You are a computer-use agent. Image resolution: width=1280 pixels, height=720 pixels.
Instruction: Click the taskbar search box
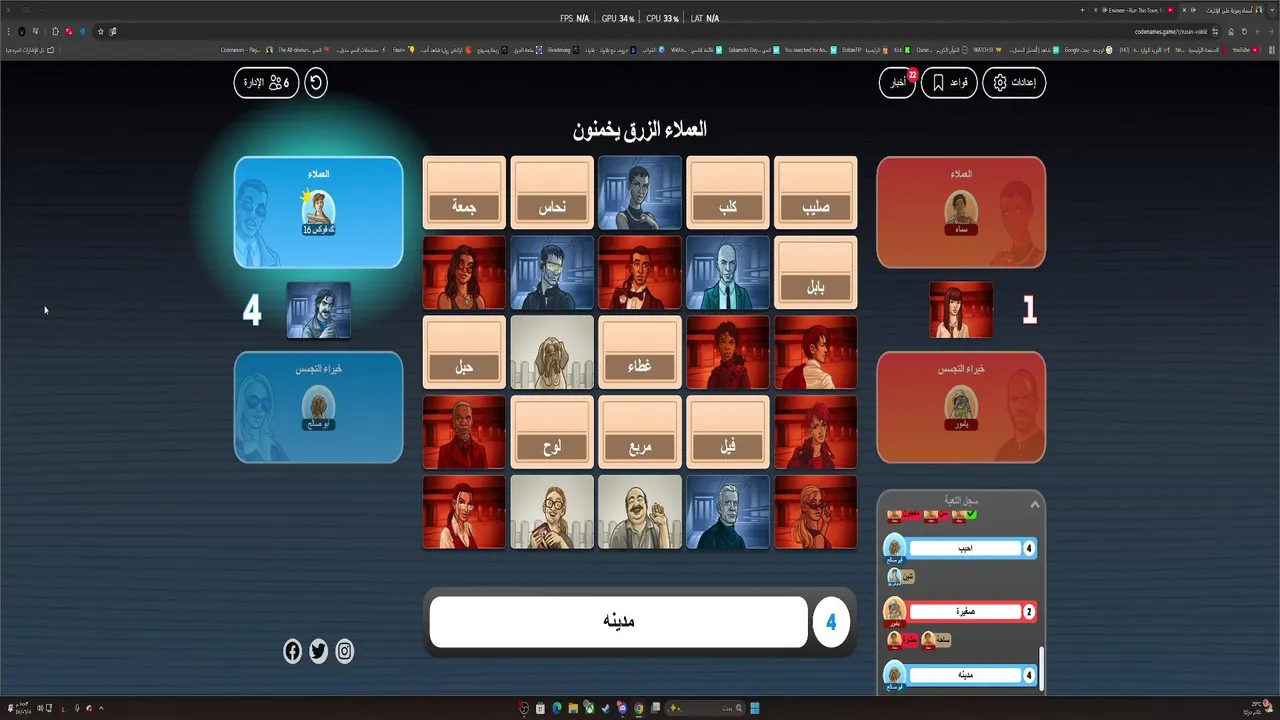(704, 708)
